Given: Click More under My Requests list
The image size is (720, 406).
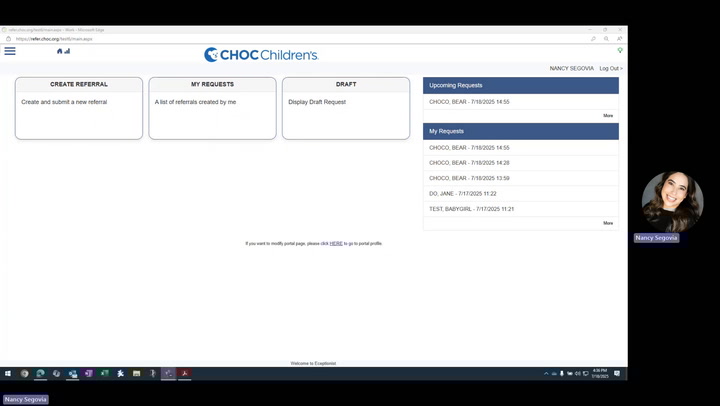Looking at the screenshot, I should tap(608, 223).
